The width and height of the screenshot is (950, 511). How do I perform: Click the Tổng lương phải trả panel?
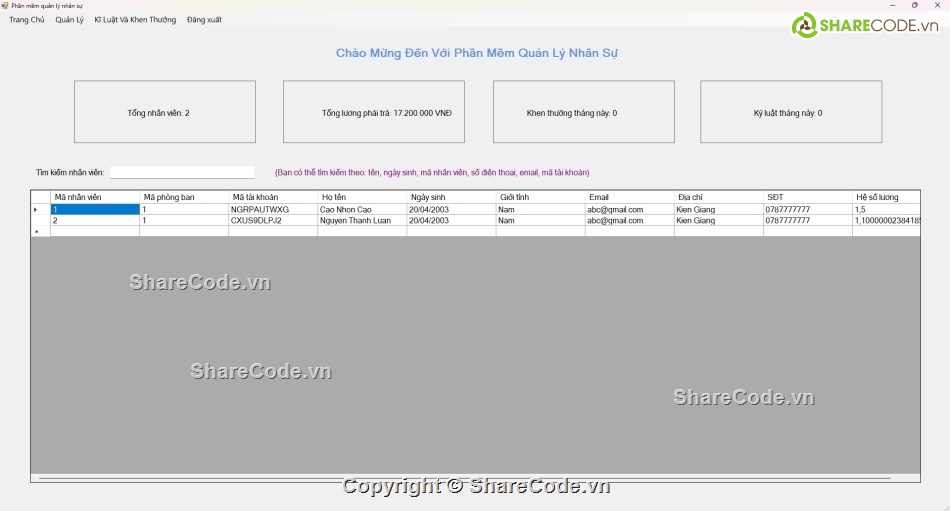click(374, 112)
